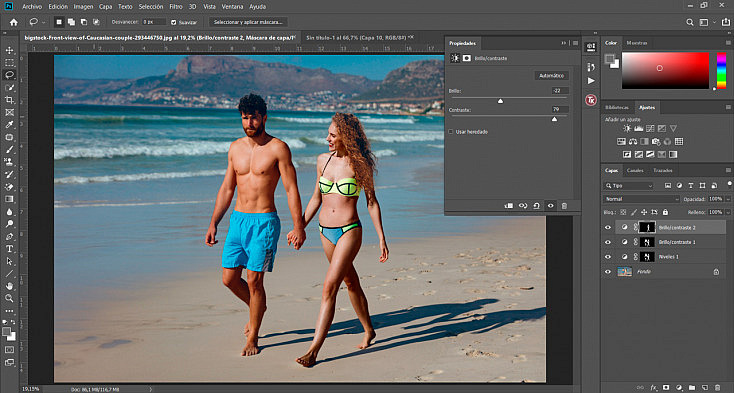
Task: Select the Horizontal Type tool
Action: pos(9,248)
